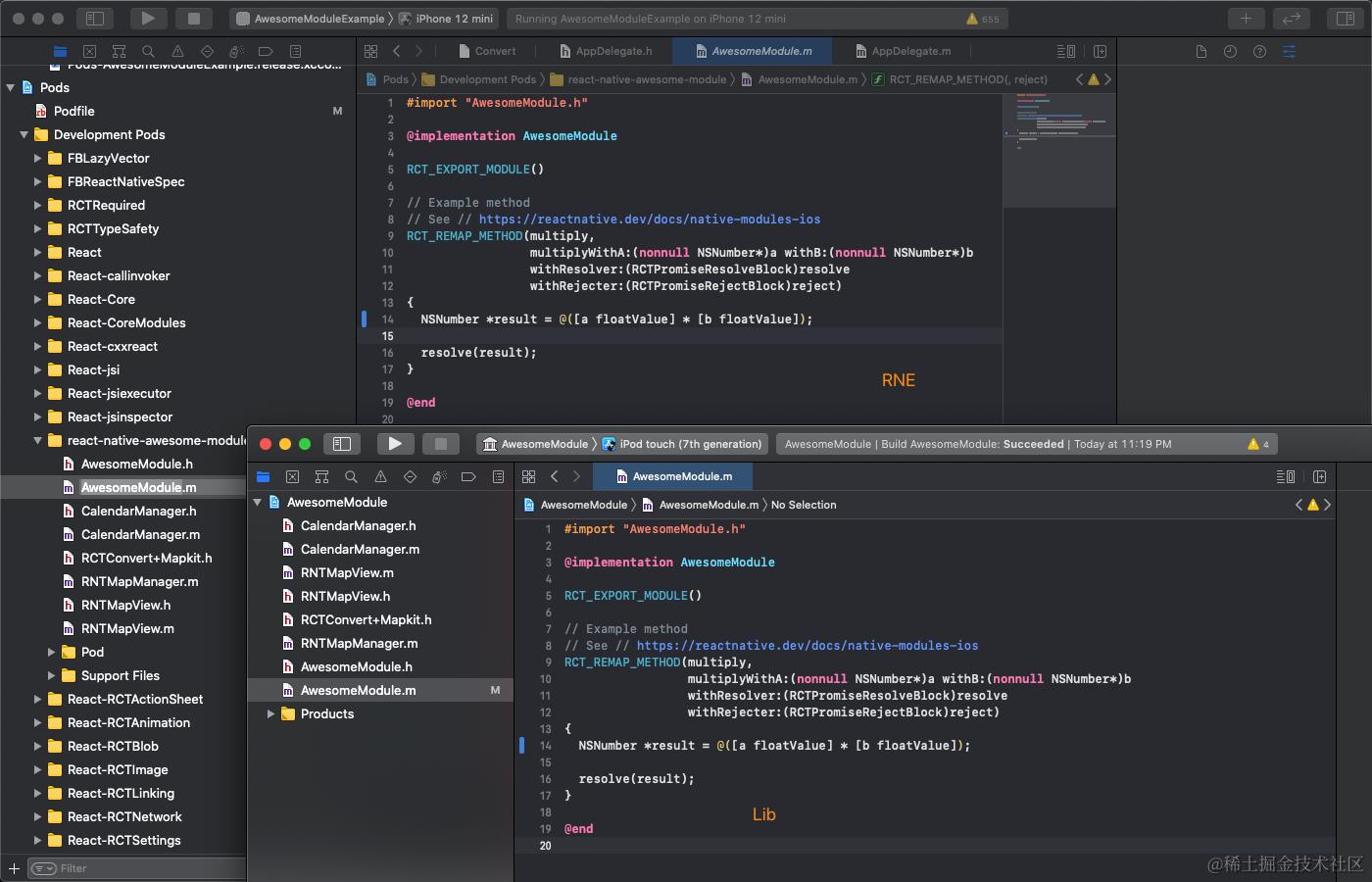Toggle the navigator sidebar in front window
This screenshot has height=882, width=1372.
(x=342, y=444)
